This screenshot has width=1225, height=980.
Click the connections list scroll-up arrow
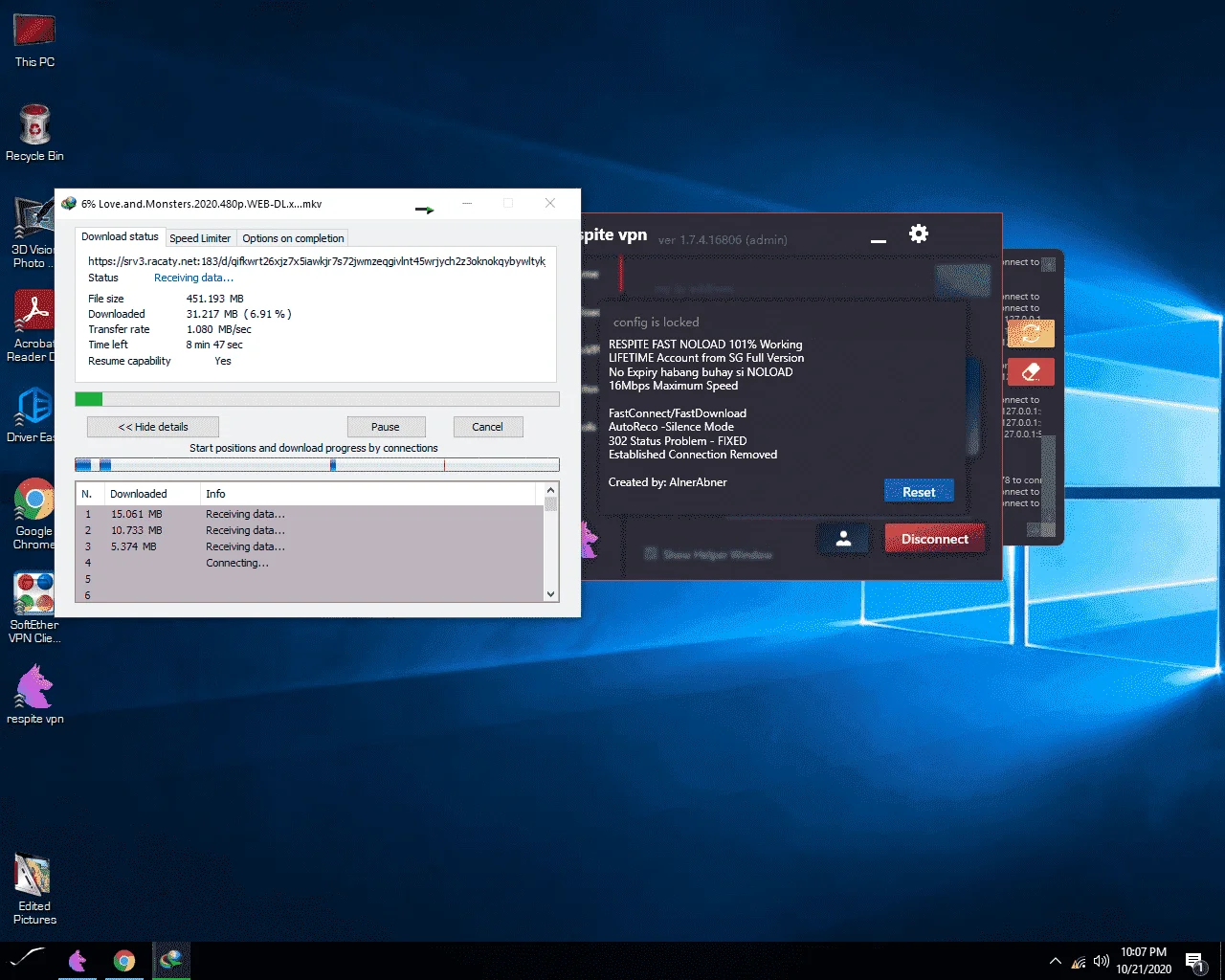click(550, 490)
